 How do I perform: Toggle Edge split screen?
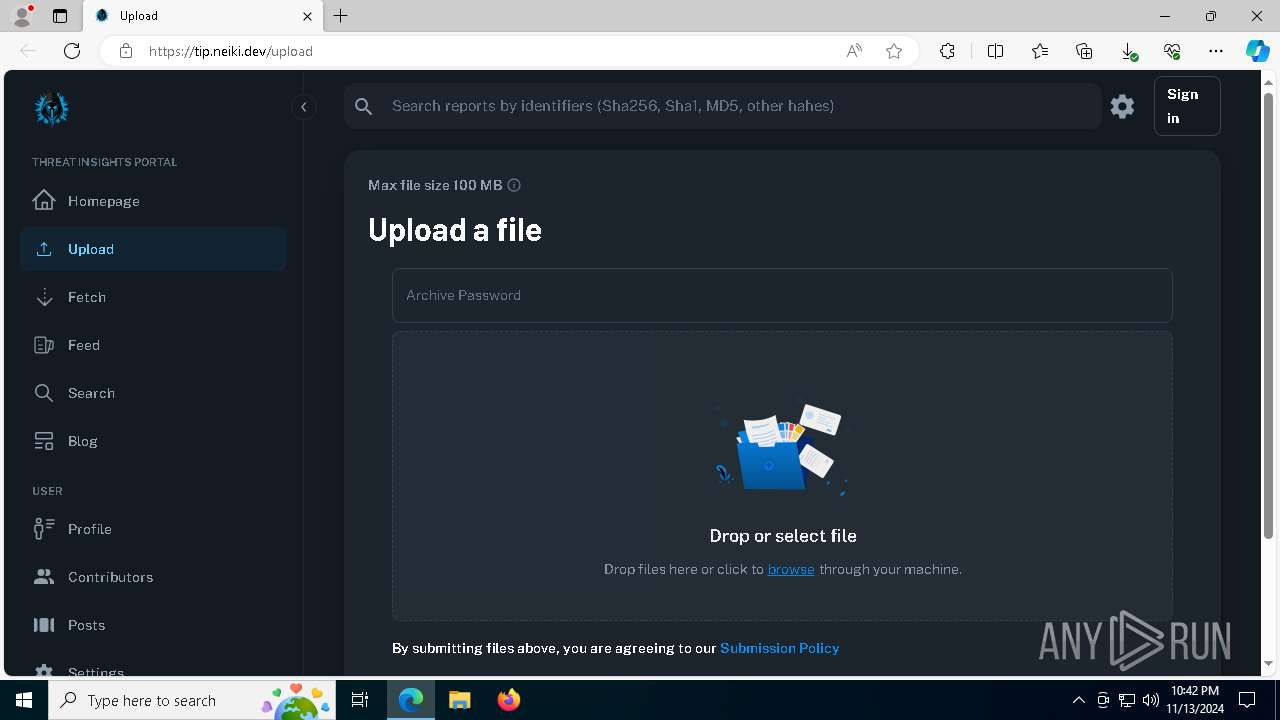995,51
